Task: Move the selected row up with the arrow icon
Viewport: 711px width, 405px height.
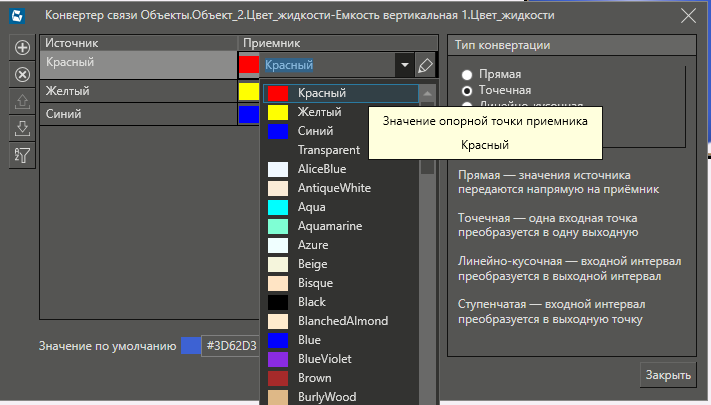Action: pos(22,101)
